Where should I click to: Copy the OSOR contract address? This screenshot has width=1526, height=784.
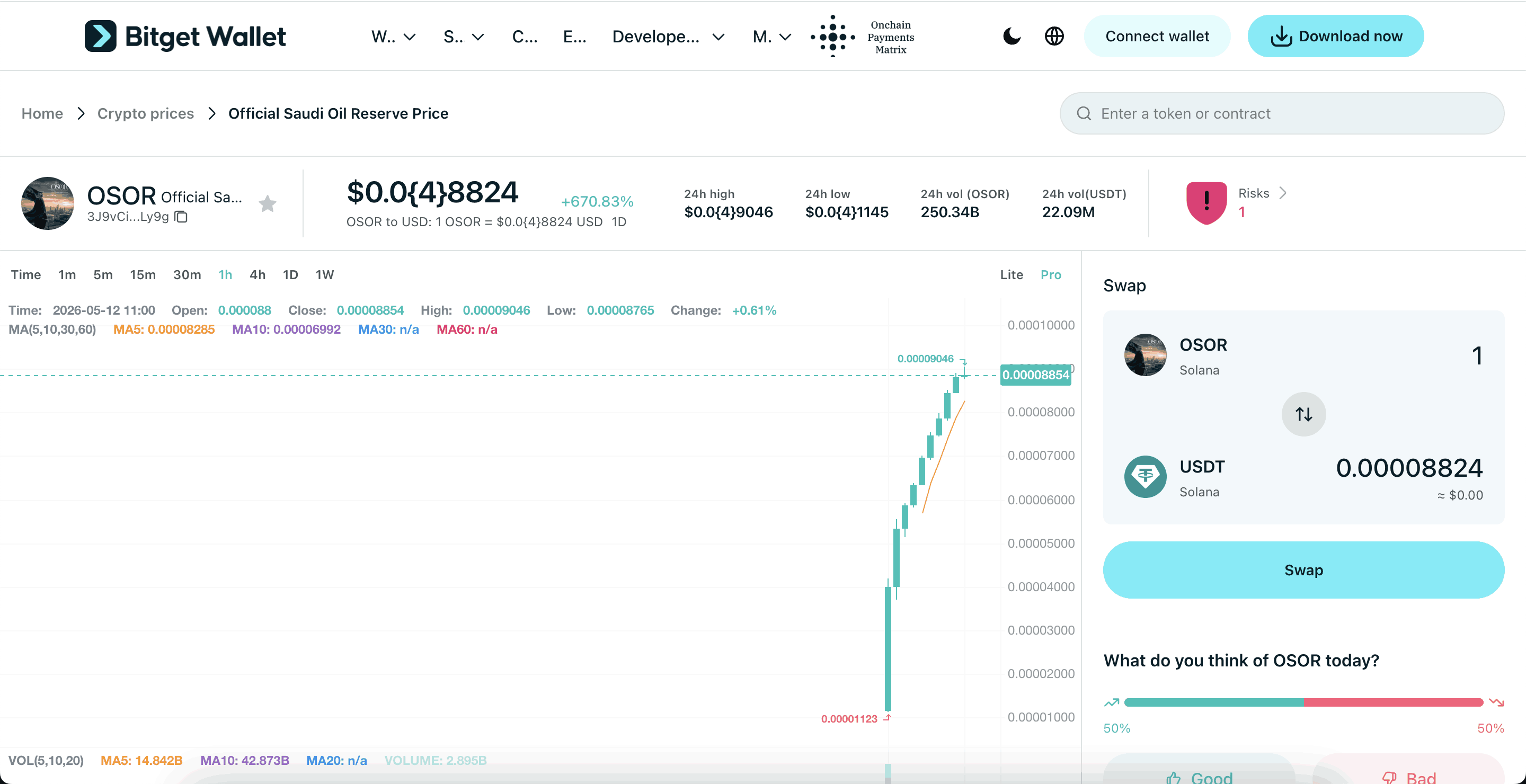[x=181, y=217]
